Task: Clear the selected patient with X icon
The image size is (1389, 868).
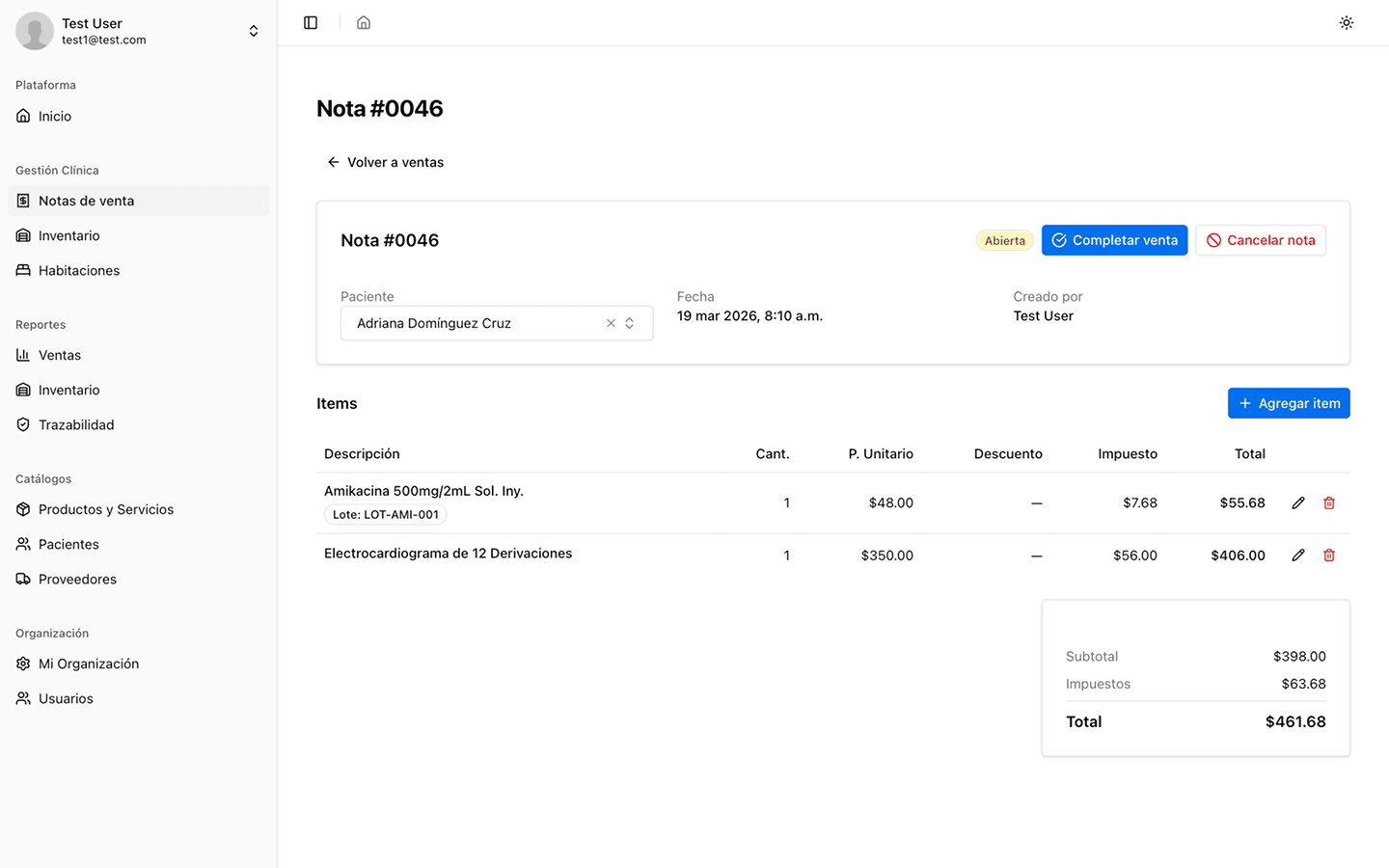Action: [611, 324]
